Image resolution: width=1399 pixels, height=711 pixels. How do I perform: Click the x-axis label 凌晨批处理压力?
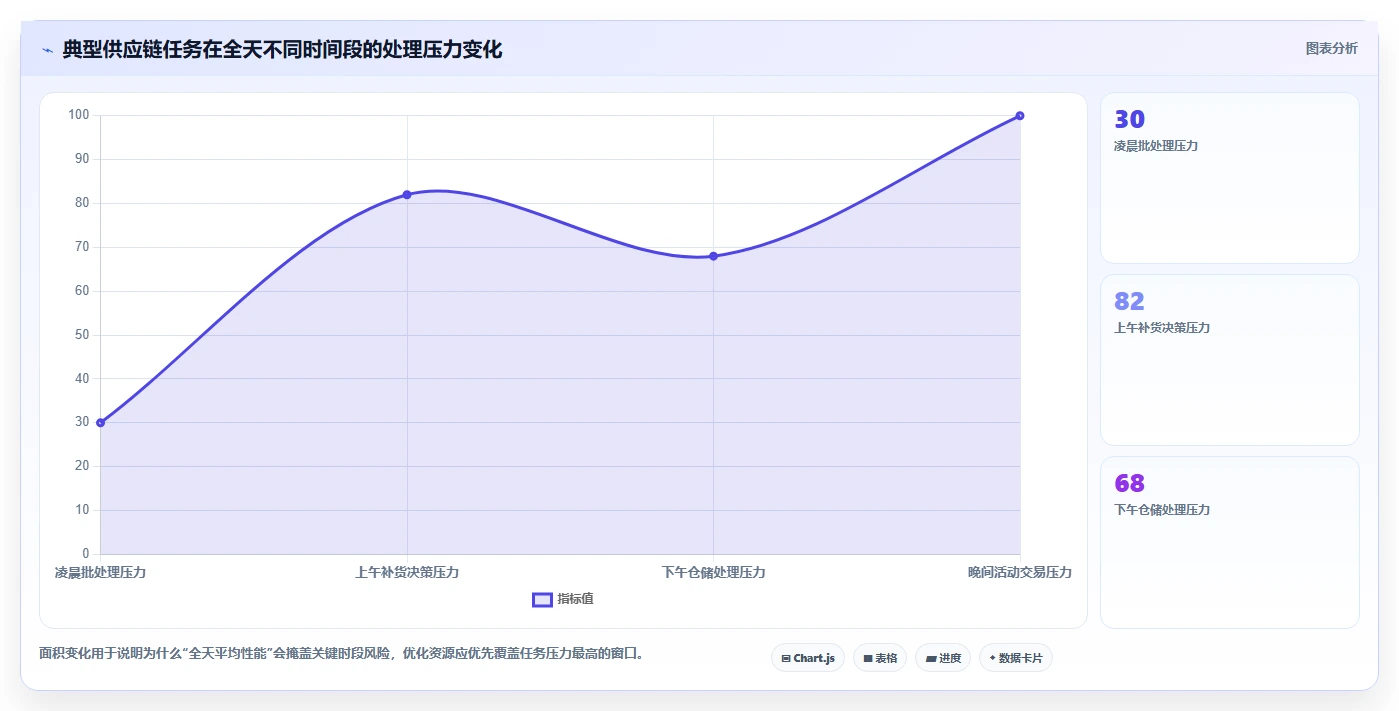(x=100, y=572)
